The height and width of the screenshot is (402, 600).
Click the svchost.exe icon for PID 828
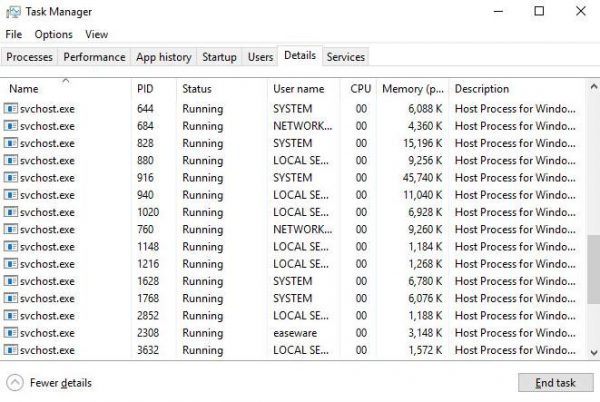12,143
